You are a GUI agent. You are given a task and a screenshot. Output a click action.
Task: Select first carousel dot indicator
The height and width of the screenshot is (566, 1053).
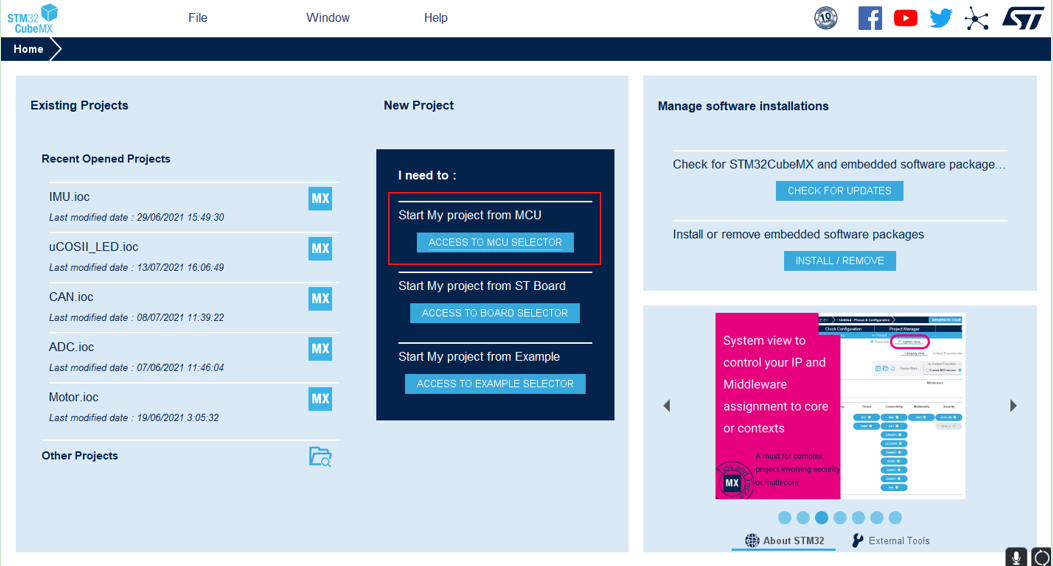point(784,518)
